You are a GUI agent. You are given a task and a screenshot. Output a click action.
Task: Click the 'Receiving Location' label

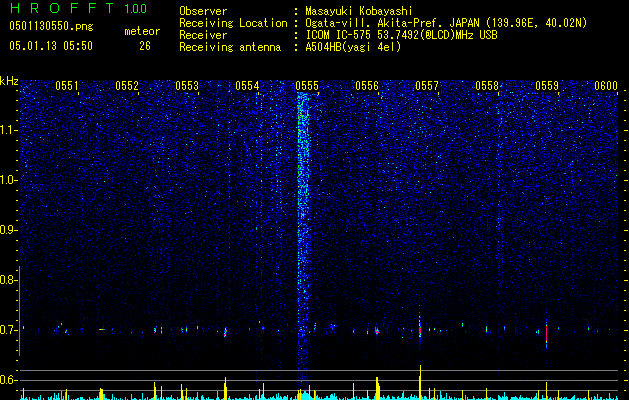tap(233, 24)
